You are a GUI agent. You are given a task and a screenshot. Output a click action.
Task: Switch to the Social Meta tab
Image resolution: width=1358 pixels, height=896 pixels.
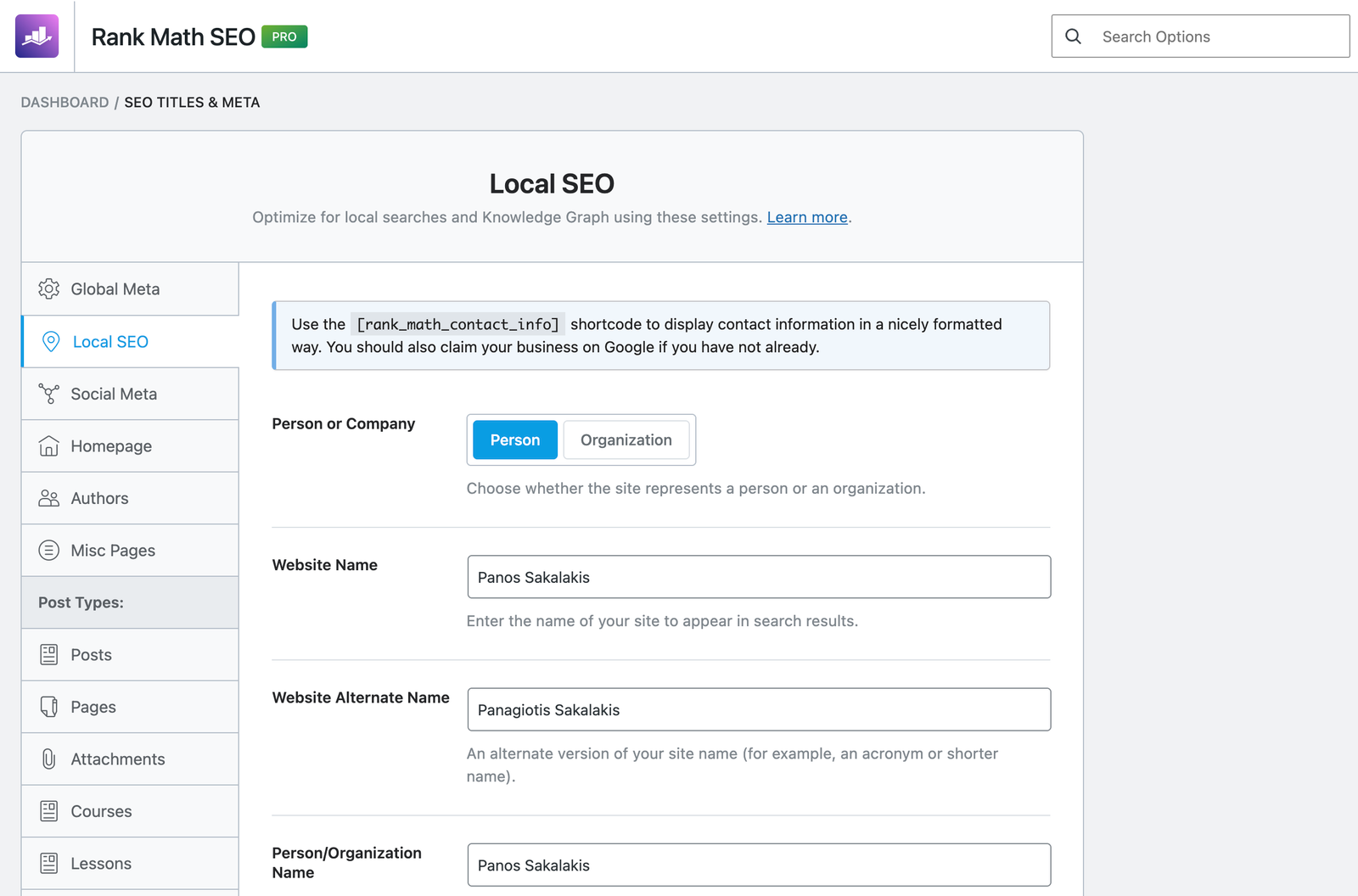pyautogui.click(x=130, y=394)
